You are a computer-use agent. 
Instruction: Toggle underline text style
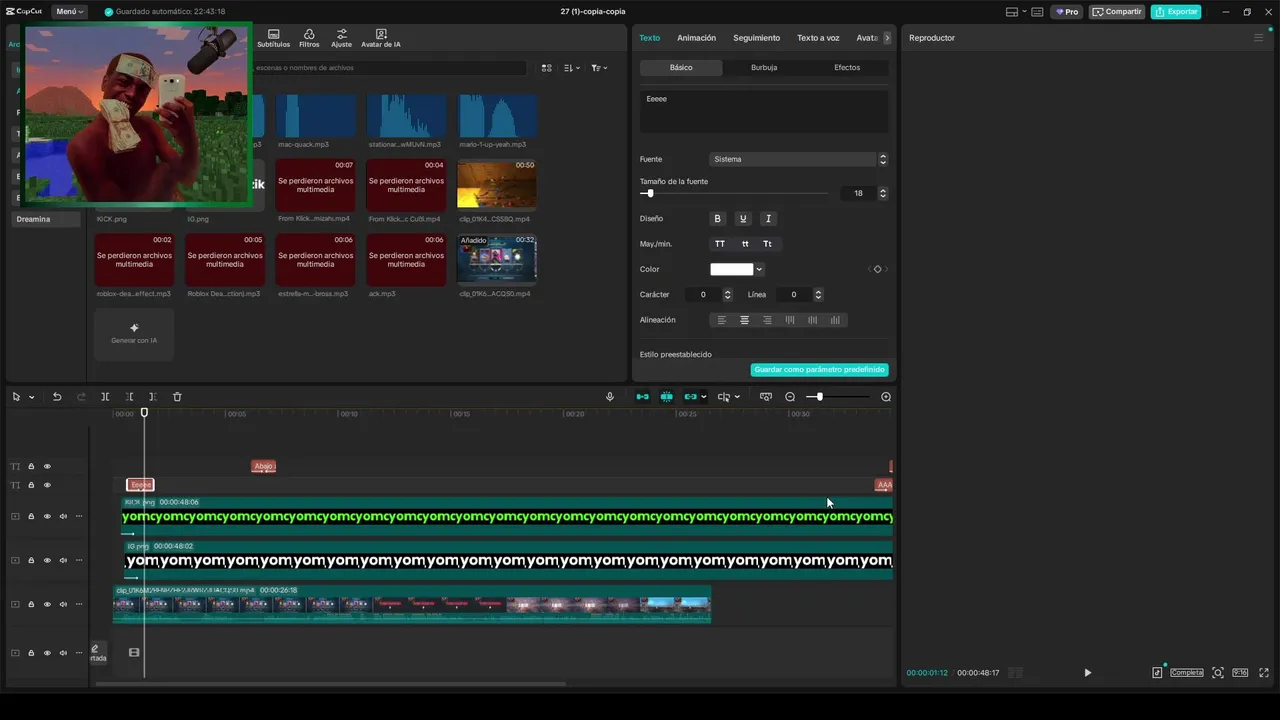point(742,218)
